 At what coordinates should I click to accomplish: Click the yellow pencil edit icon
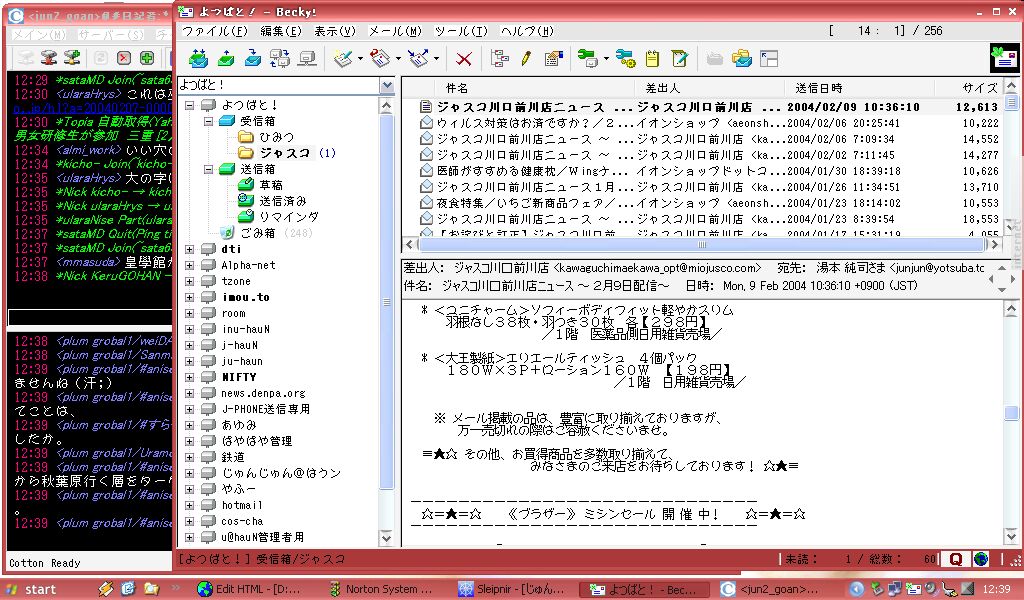[526, 59]
